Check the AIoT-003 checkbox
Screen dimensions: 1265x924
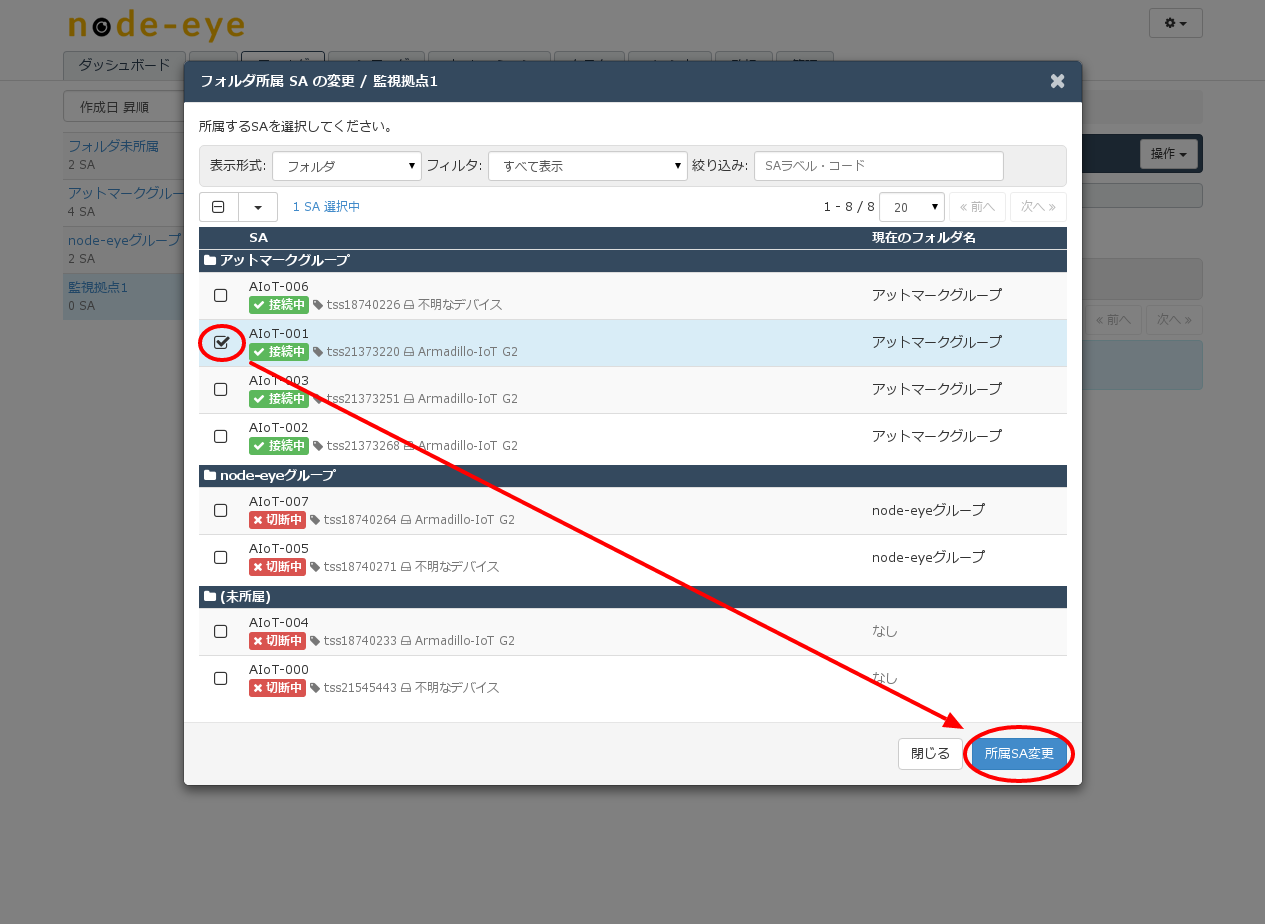tap(221, 390)
